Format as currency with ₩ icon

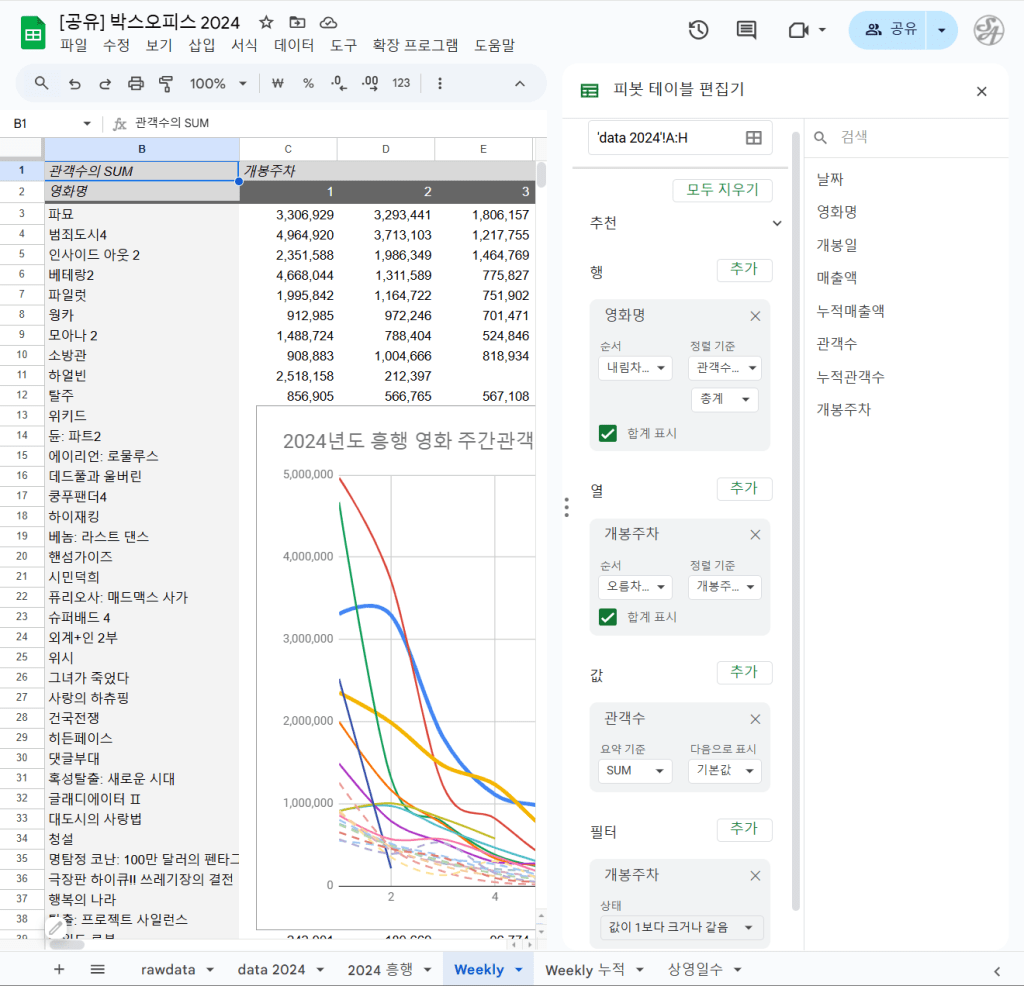(278, 83)
